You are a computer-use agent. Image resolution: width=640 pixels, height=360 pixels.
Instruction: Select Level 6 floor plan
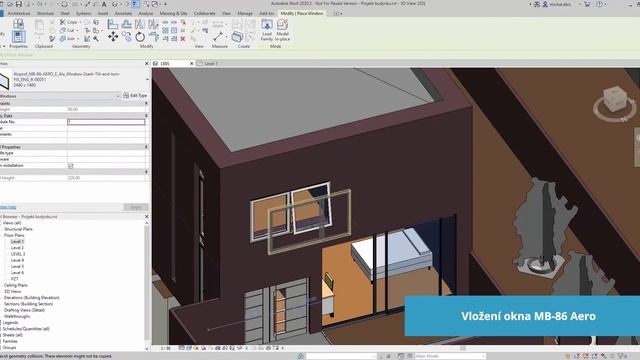tap(17, 273)
